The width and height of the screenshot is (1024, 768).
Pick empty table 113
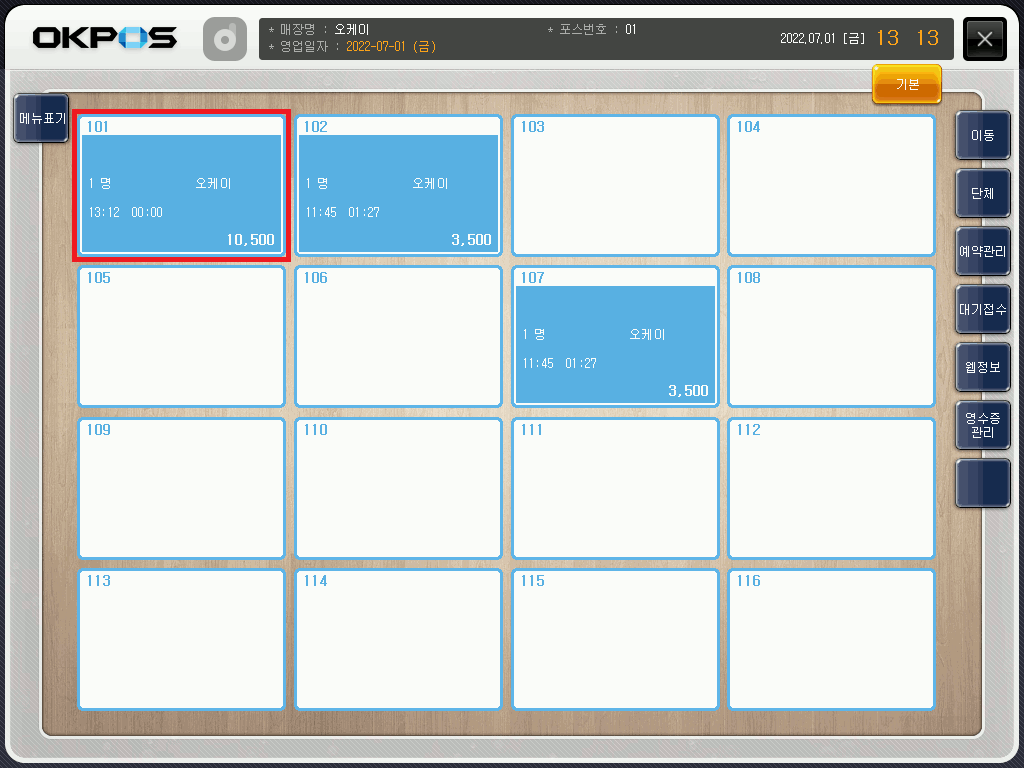[181, 639]
